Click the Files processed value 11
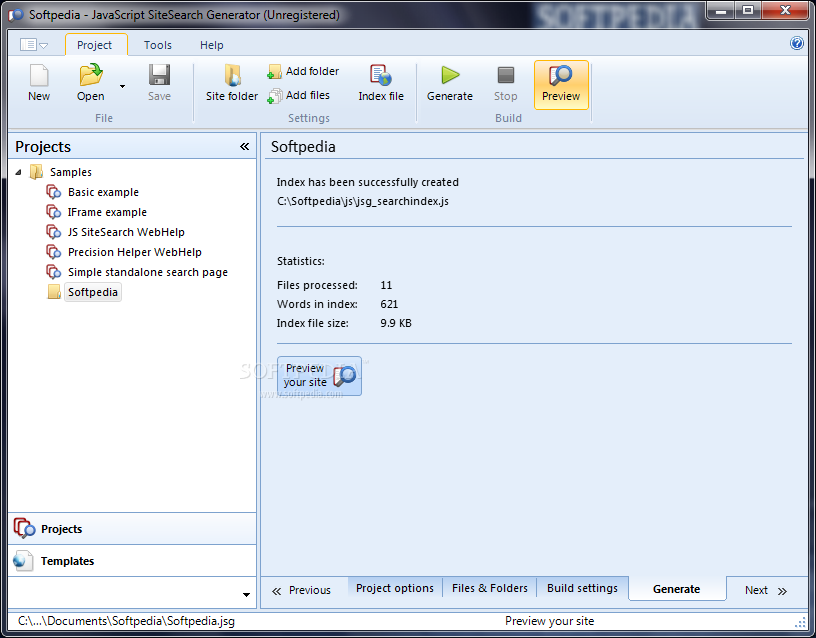 386,285
